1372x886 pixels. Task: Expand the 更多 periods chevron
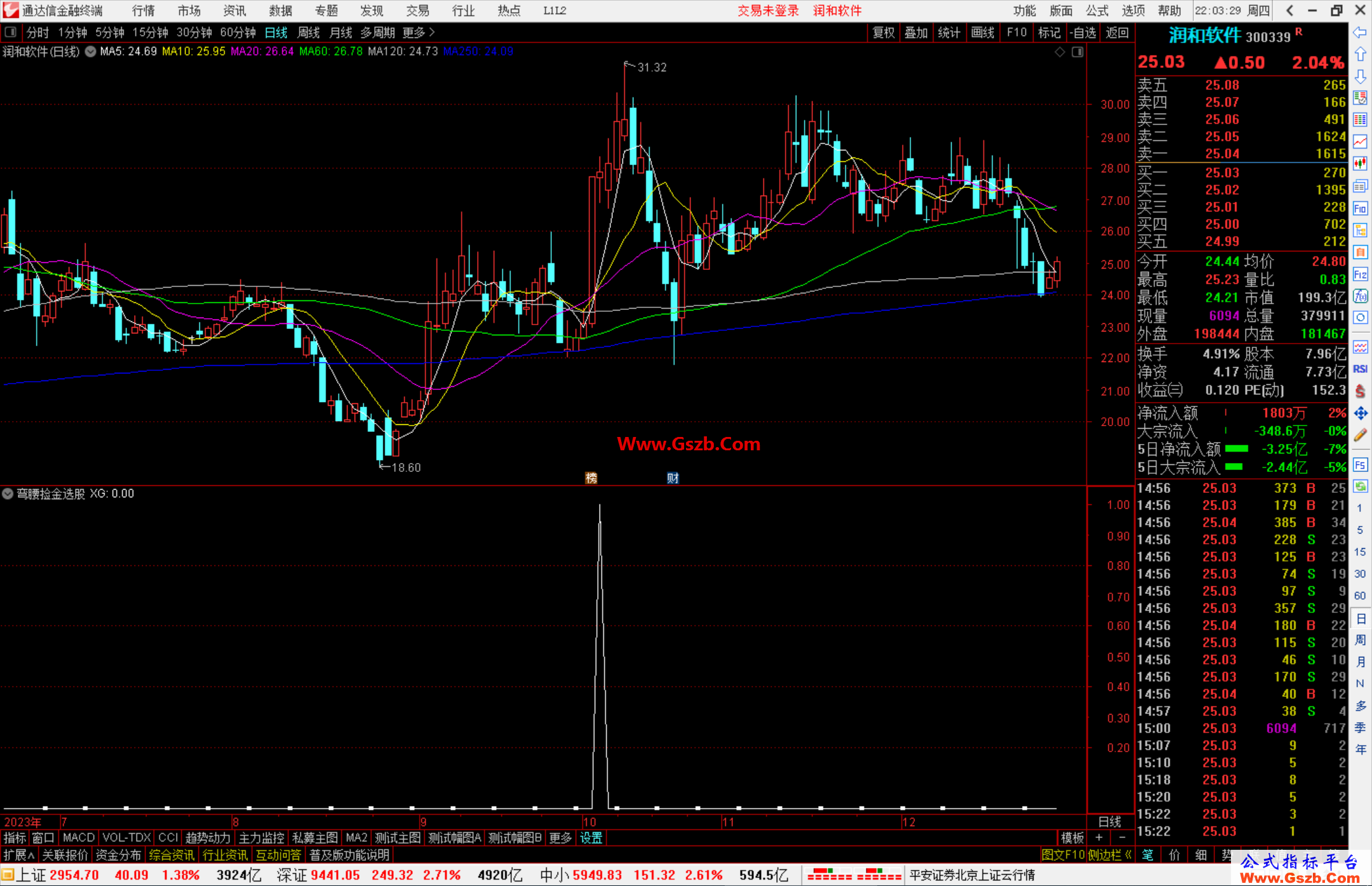[419, 32]
